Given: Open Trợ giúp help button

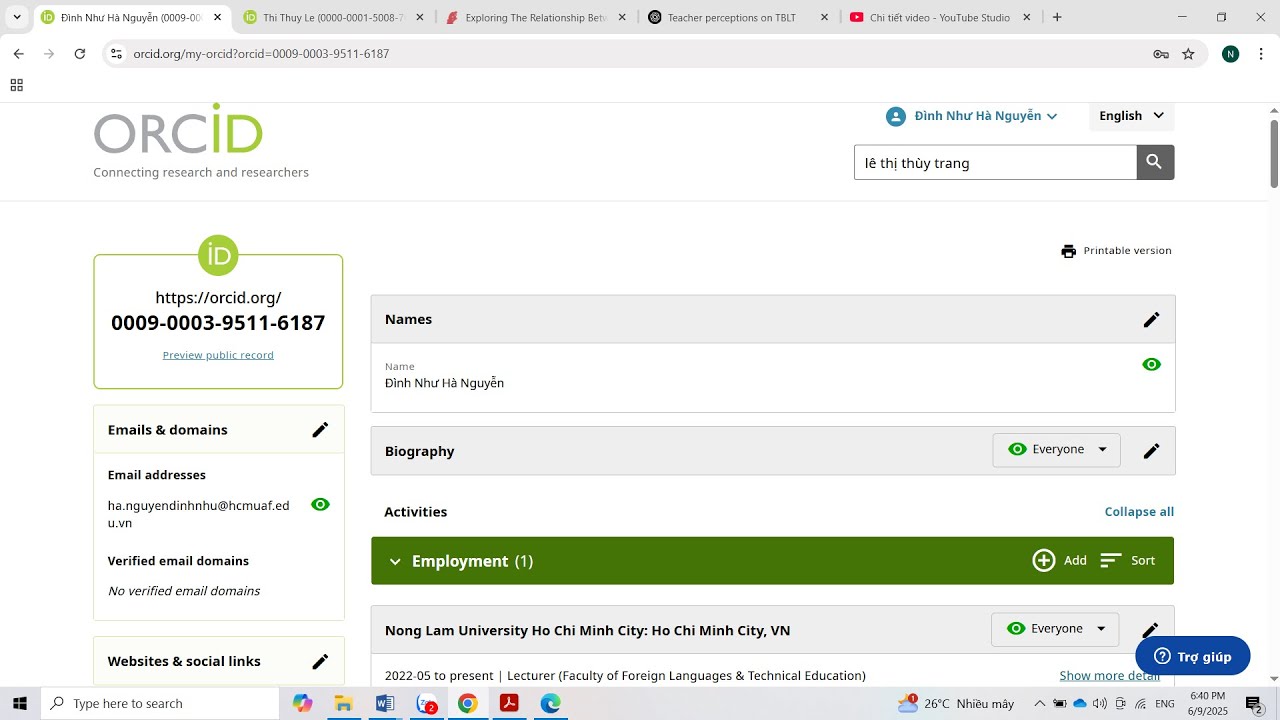Looking at the screenshot, I should [x=1193, y=656].
